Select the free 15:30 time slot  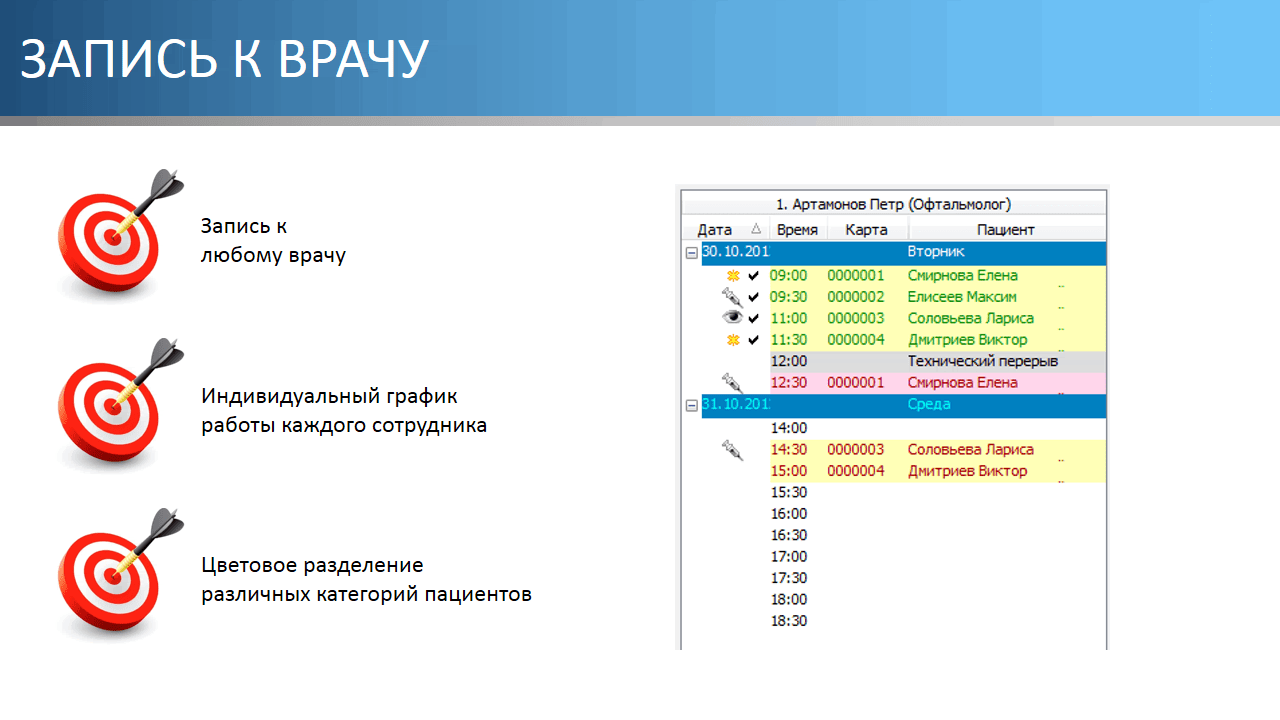(x=788, y=492)
